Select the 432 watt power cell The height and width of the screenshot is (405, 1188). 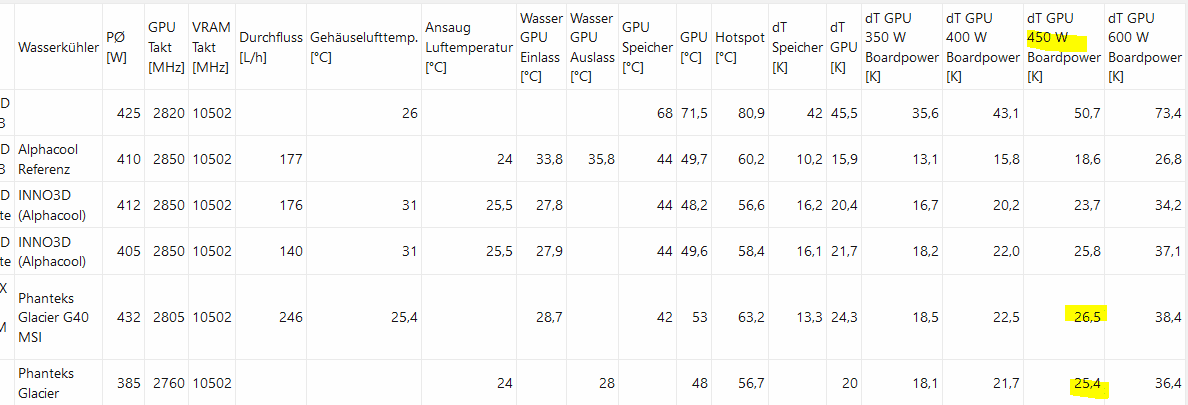tap(128, 317)
